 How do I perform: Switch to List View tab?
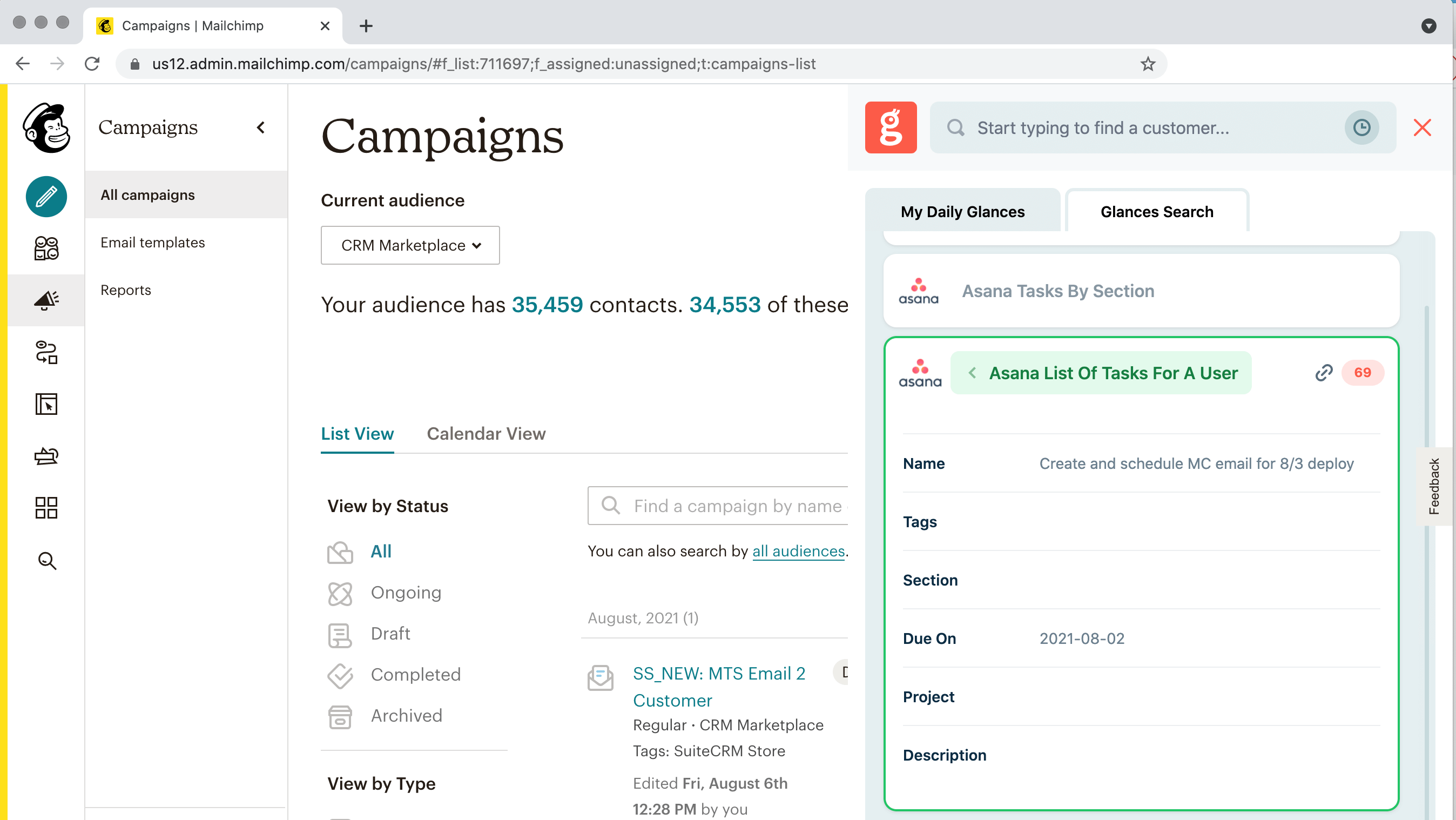pyautogui.click(x=357, y=433)
